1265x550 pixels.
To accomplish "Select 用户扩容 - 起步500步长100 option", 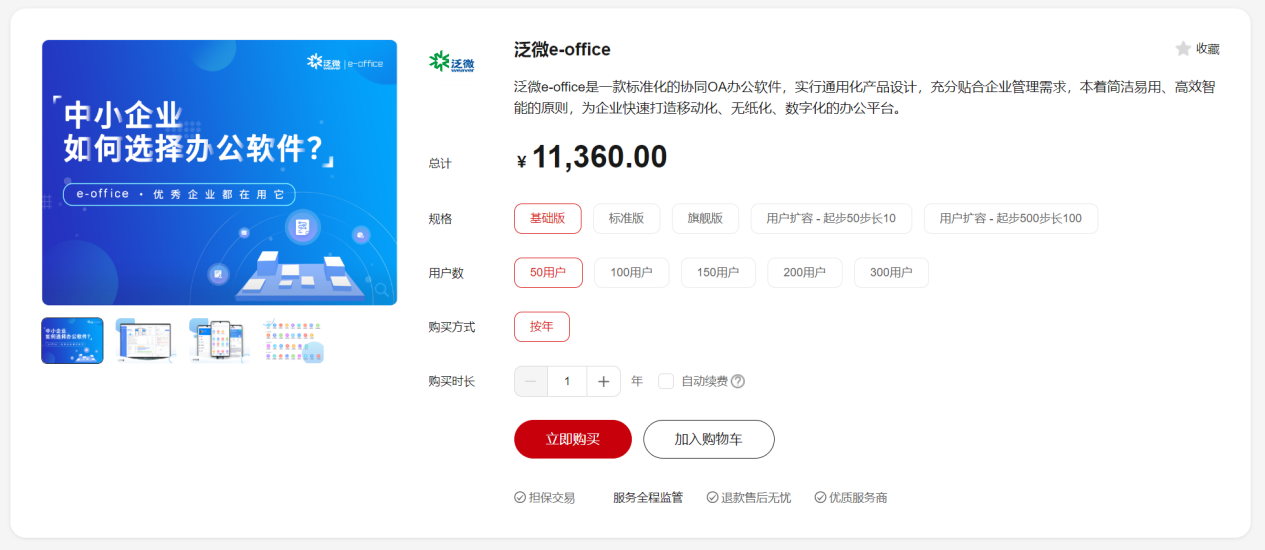I will pyautogui.click(x=1010, y=218).
